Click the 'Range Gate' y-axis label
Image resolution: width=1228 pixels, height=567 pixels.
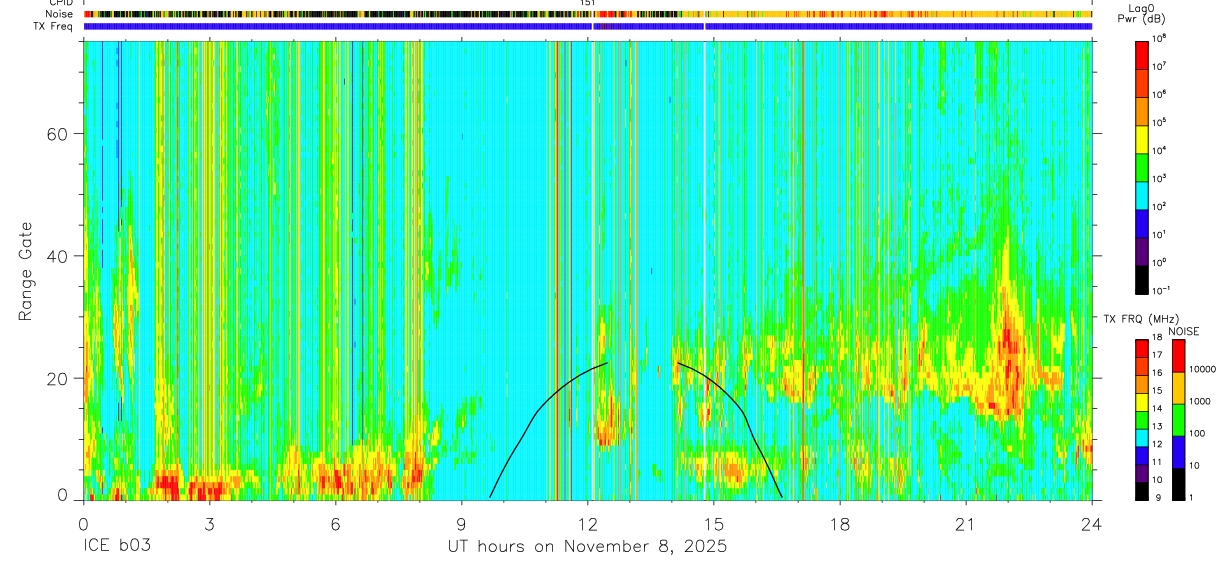25,270
